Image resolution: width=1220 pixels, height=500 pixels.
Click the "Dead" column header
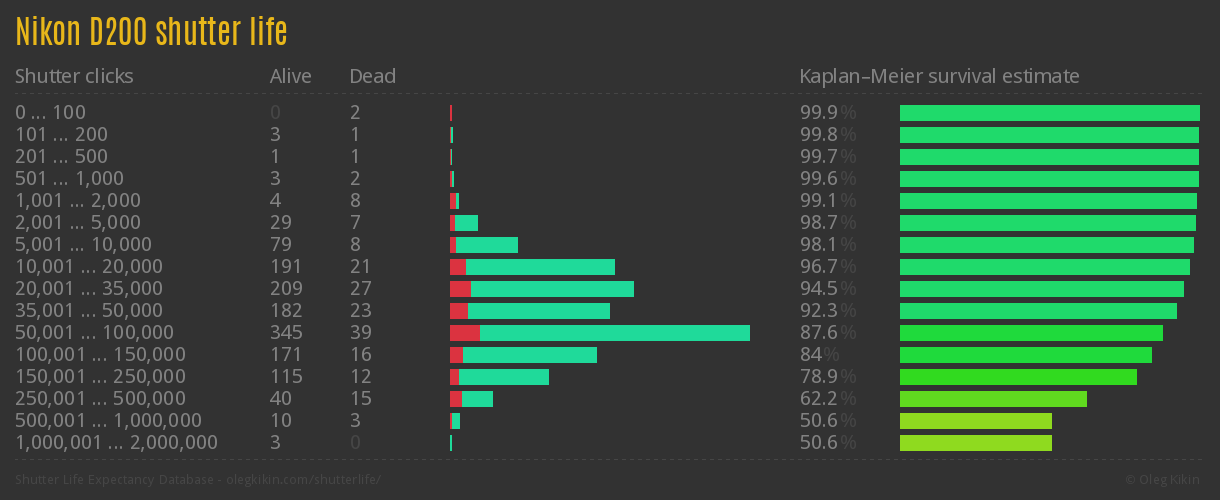[x=372, y=76]
